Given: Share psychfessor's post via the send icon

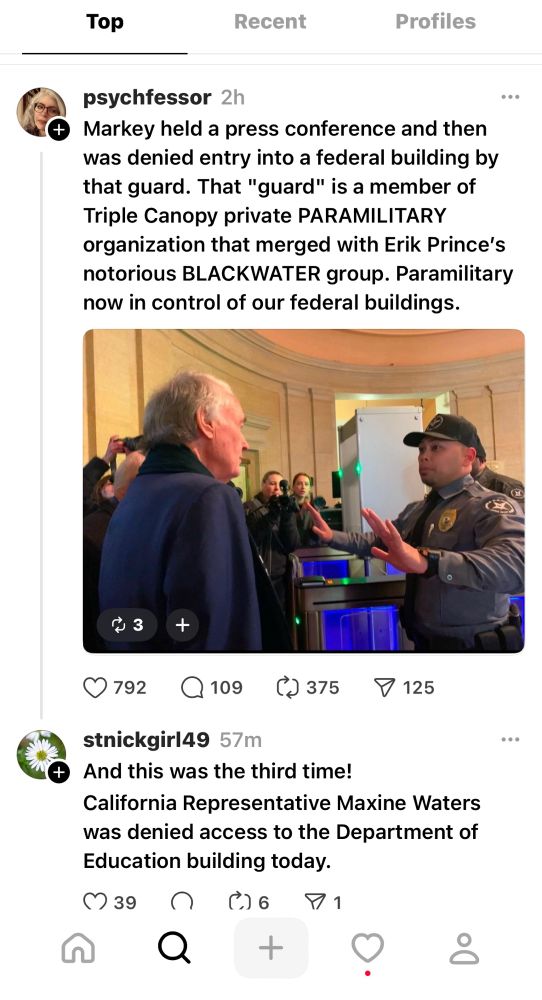Looking at the screenshot, I should (x=384, y=688).
